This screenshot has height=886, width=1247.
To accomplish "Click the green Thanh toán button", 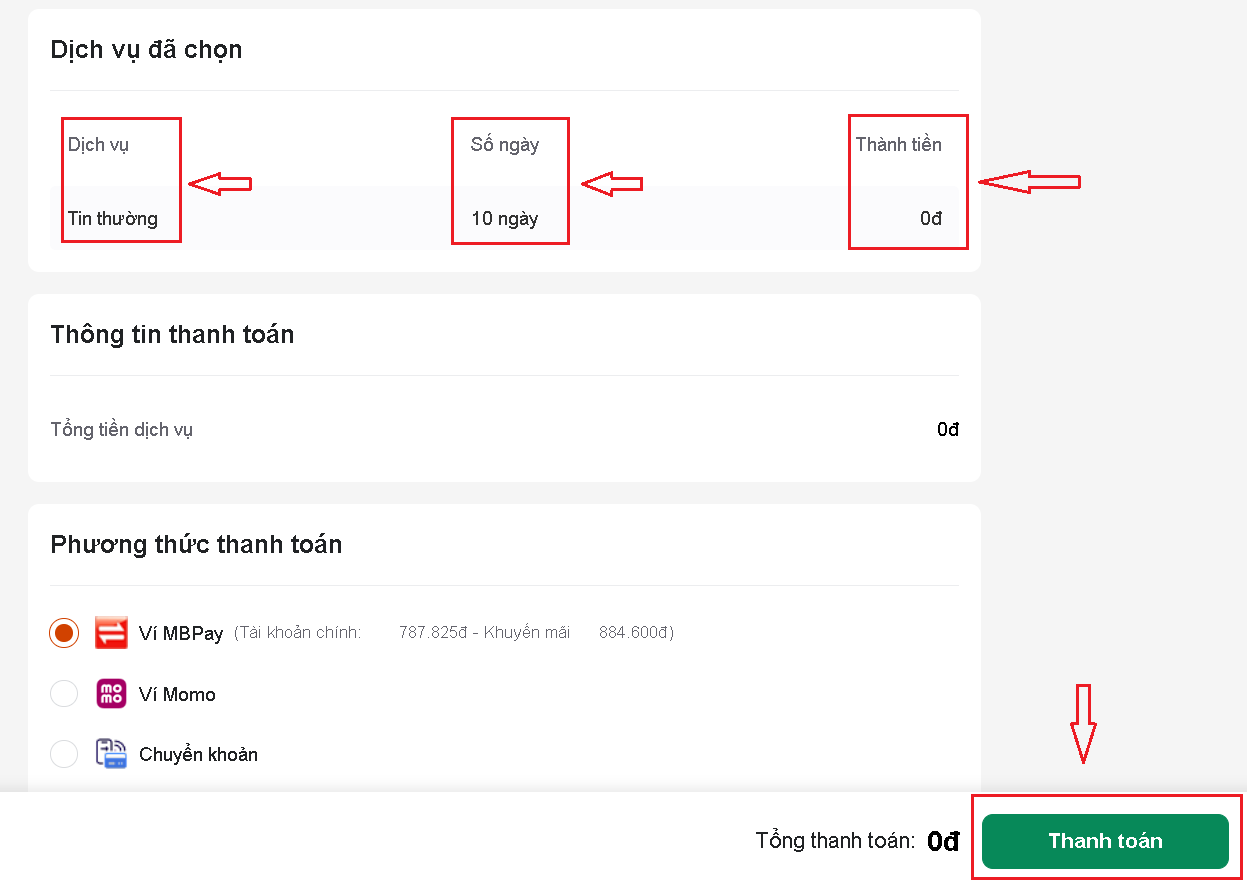I will (1105, 841).
